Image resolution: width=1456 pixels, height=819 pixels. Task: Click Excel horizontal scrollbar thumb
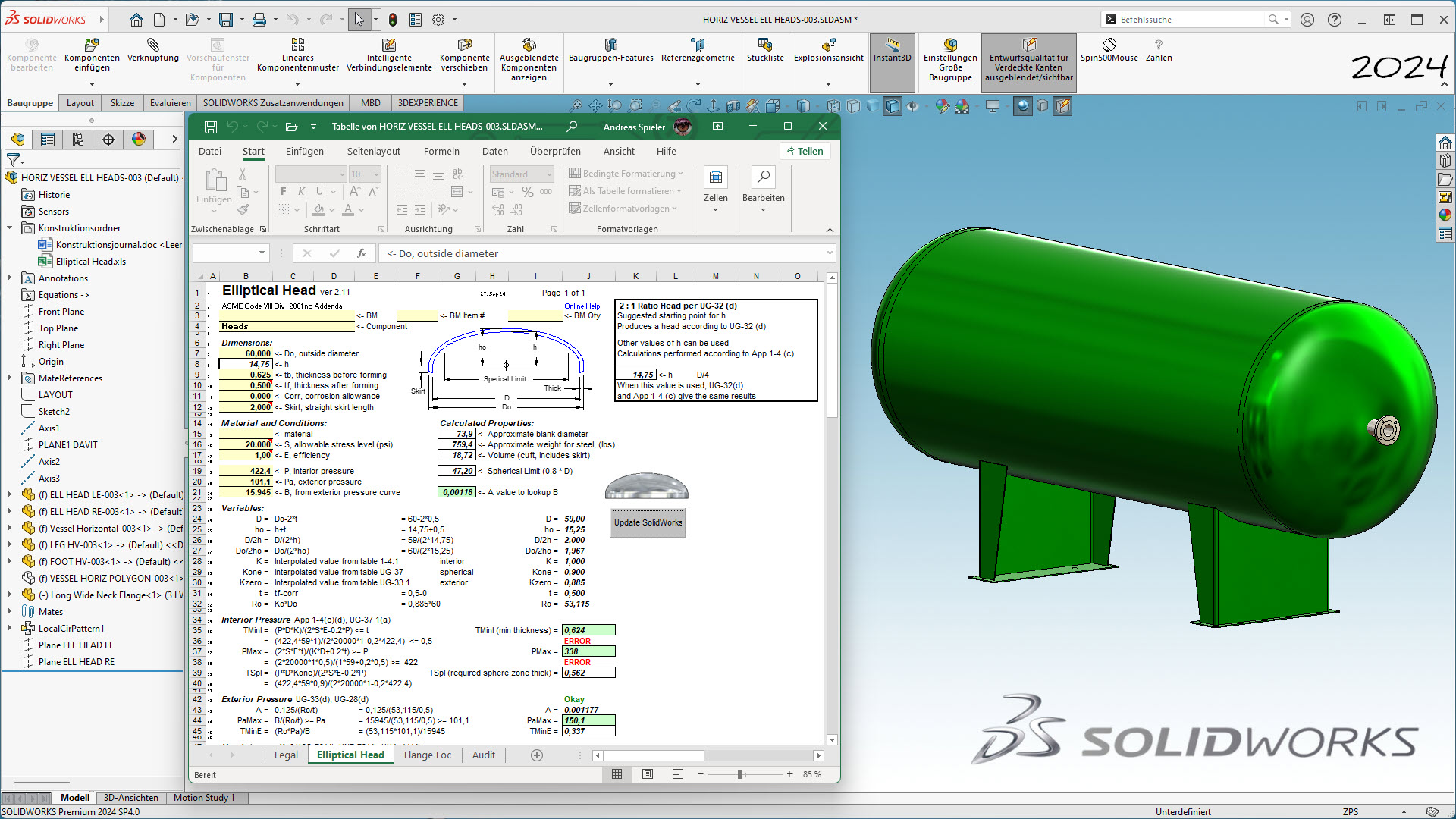[654, 755]
